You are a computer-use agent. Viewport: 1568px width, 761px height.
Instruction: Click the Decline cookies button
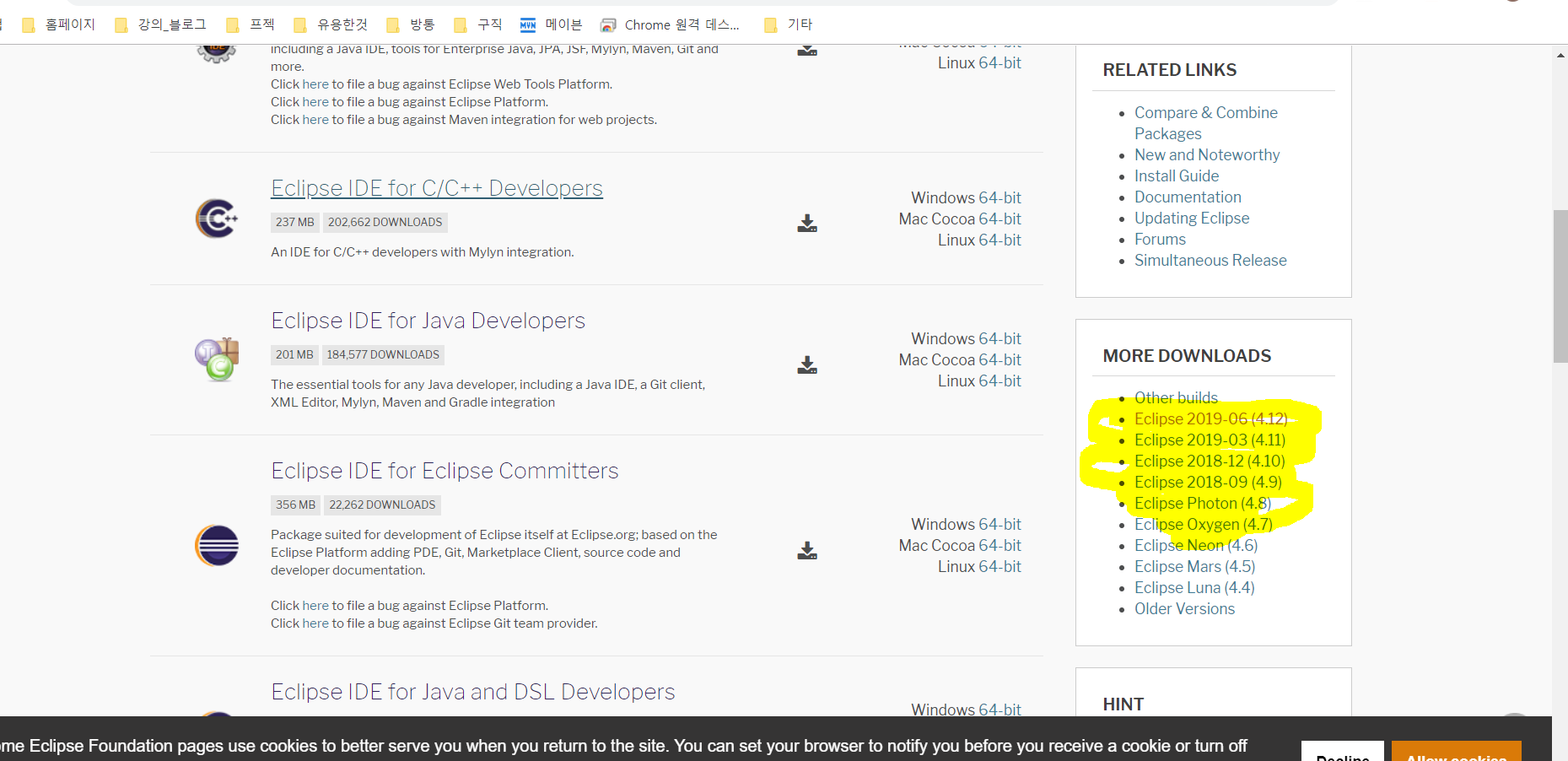pos(1342,752)
